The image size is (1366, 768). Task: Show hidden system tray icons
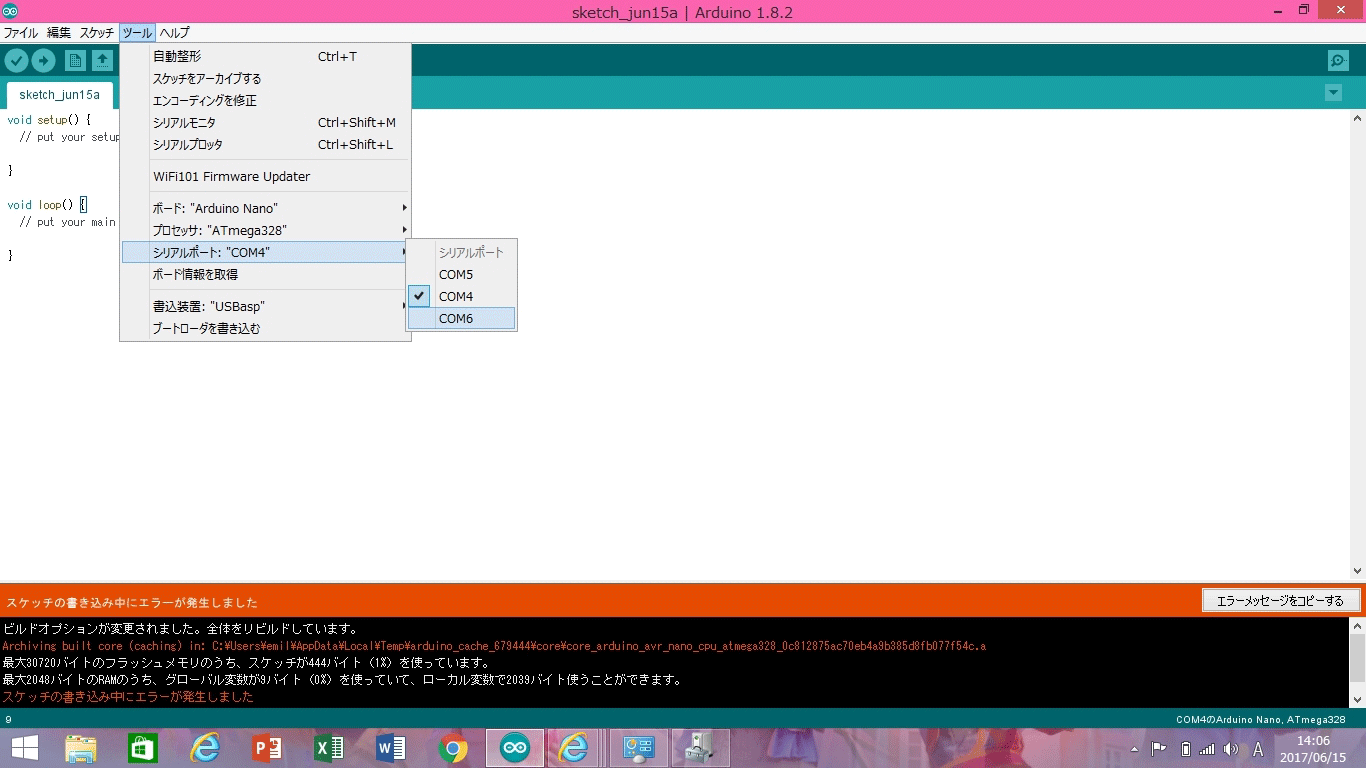pyautogui.click(x=1134, y=749)
